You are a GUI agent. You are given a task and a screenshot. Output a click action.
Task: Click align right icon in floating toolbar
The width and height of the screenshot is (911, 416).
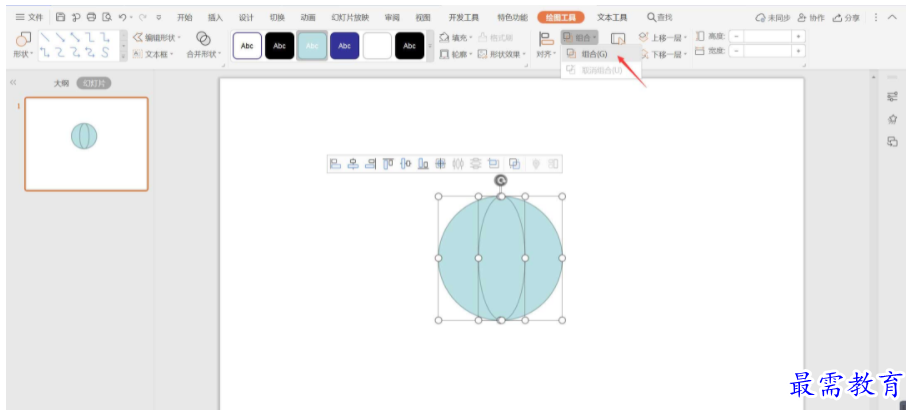click(370, 164)
